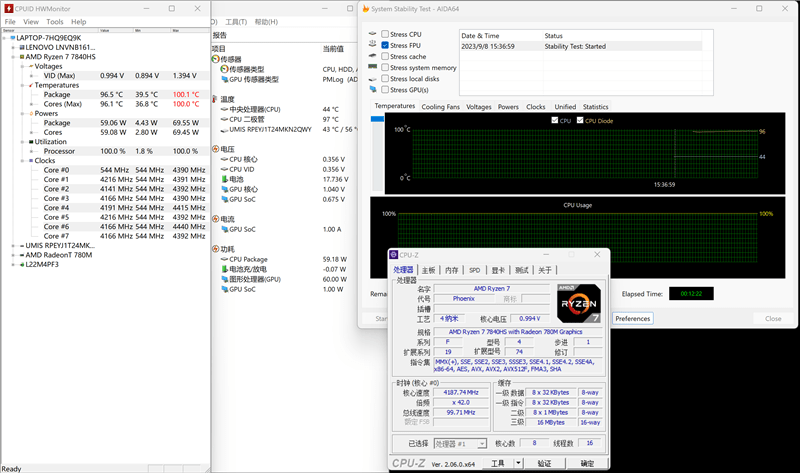Click the Powers flame icon in HWMonitor
The height and width of the screenshot is (473, 800).
pos(31,113)
